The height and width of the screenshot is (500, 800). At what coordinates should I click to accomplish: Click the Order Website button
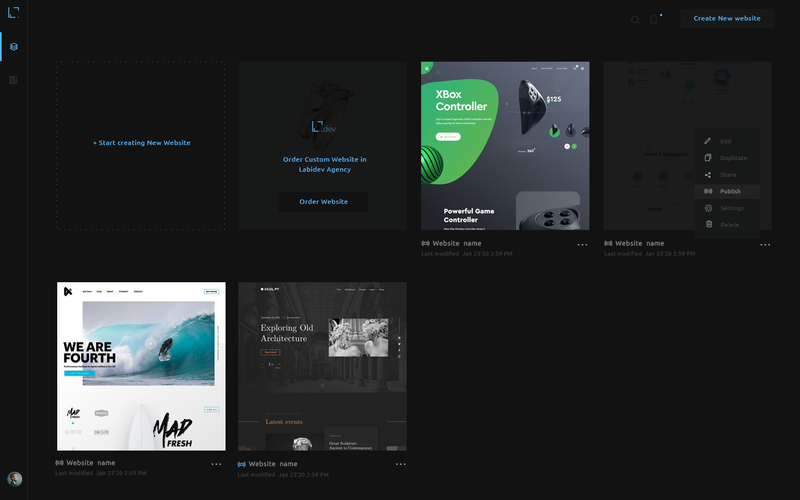tap(323, 201)
